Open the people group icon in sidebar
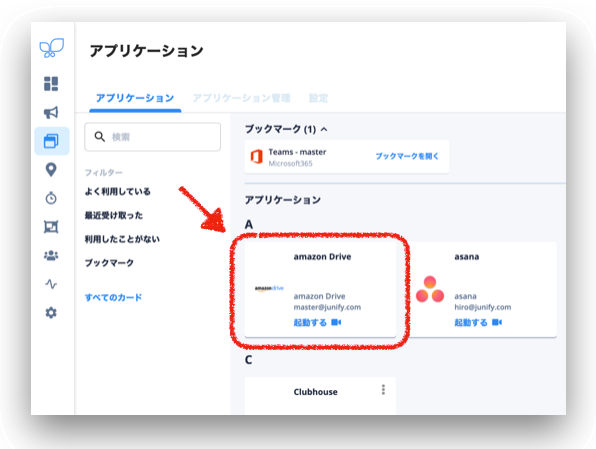Image resolution: width=596 pixels, height=449 pixels. point(51,255)
